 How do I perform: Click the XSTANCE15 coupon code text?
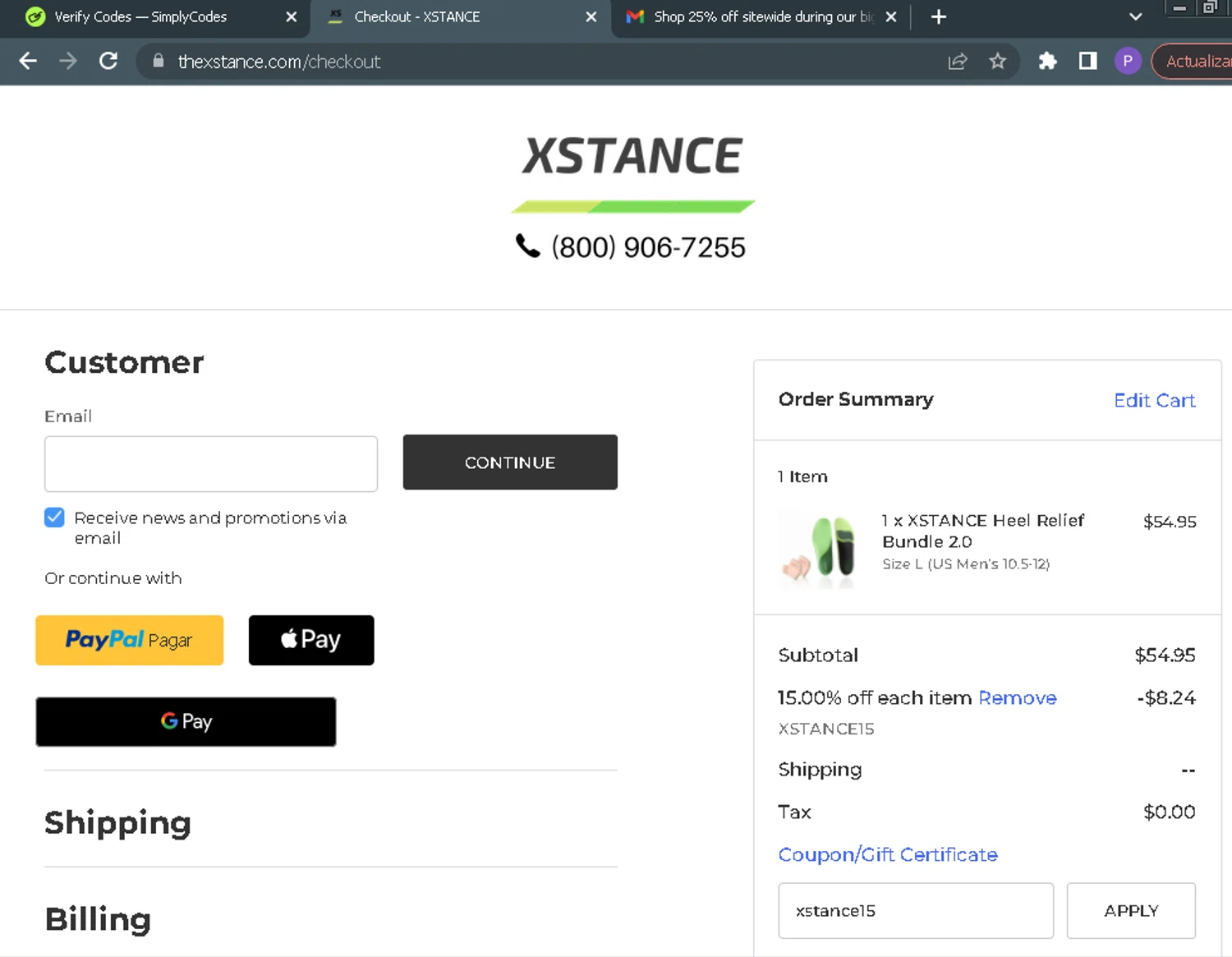826,729
